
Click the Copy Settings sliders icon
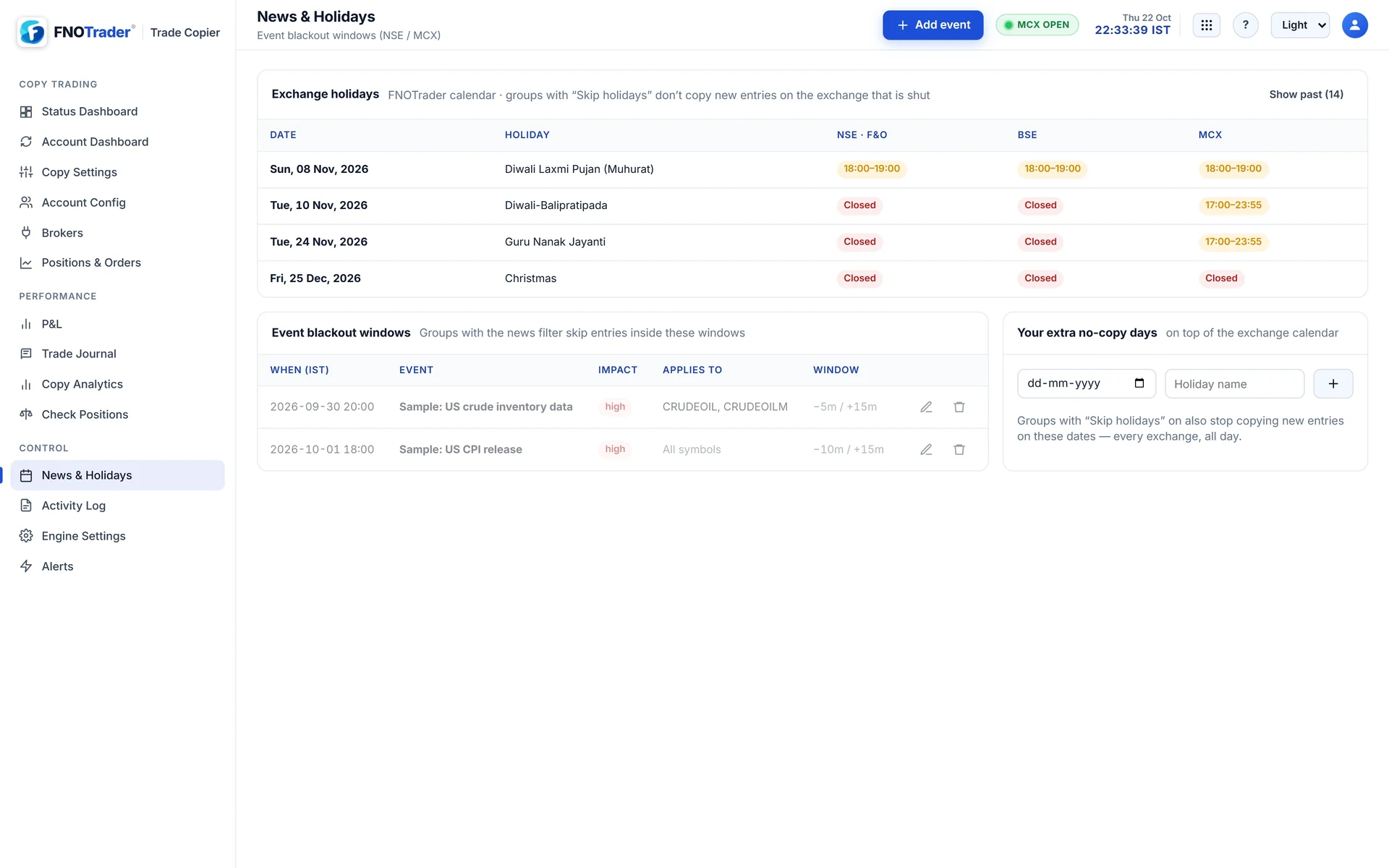coord(26,172)
